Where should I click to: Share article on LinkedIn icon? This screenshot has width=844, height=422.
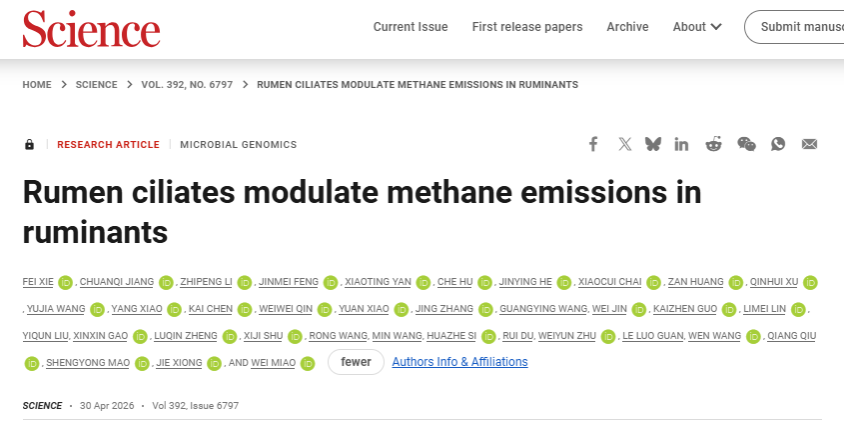[x=681, y=144]
